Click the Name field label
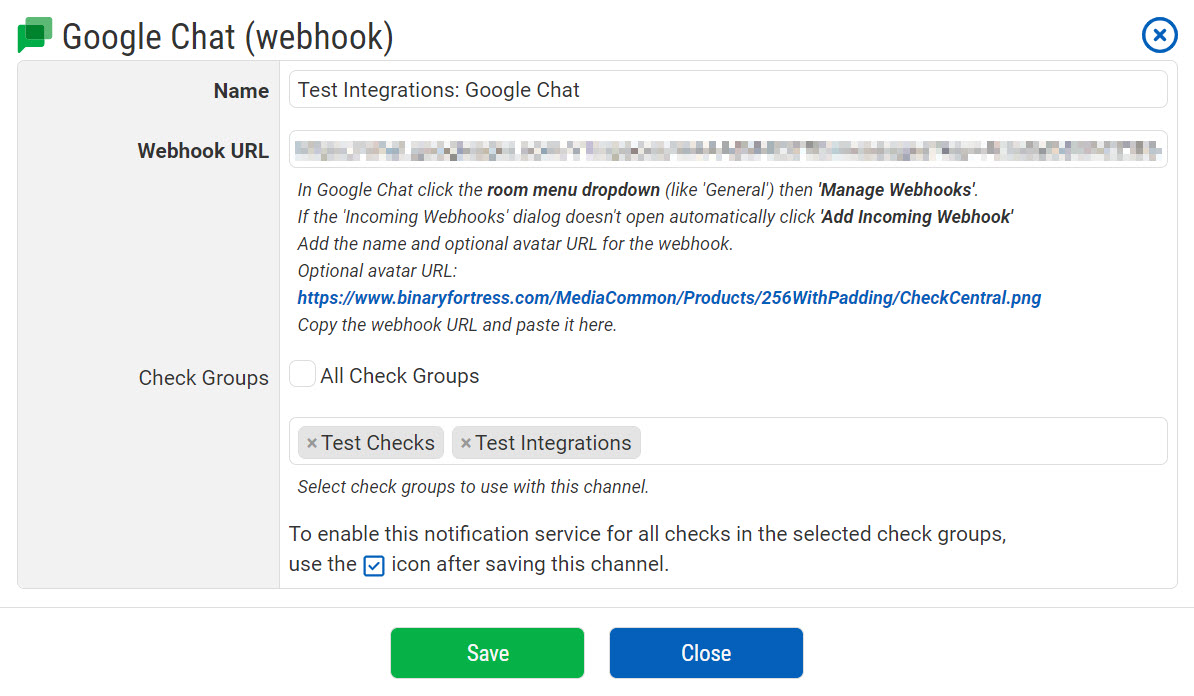1194x696 pixels. [241, 91]
